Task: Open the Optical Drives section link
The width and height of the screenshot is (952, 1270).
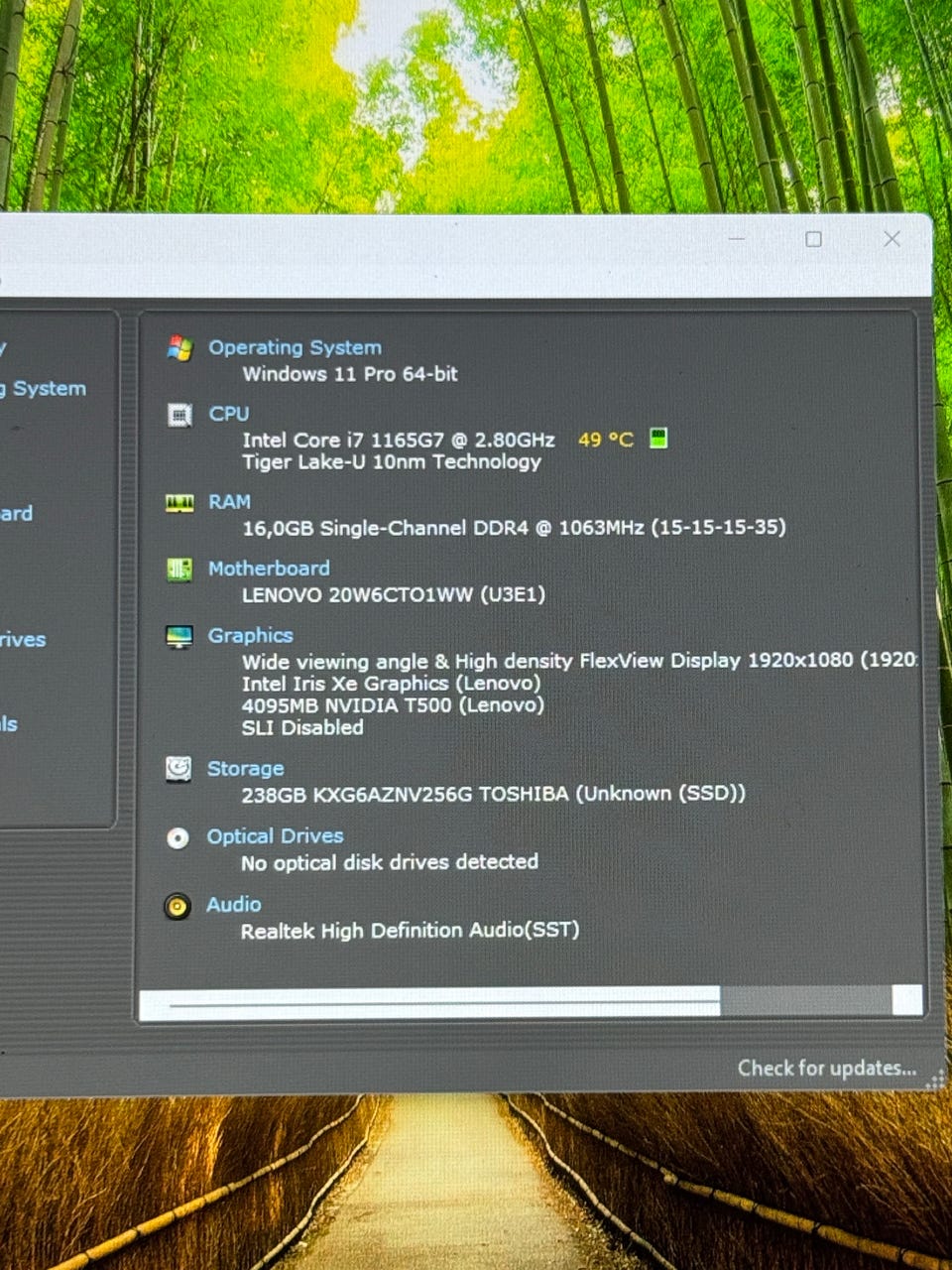Action: pyautogui.click(x=275, y=836)
